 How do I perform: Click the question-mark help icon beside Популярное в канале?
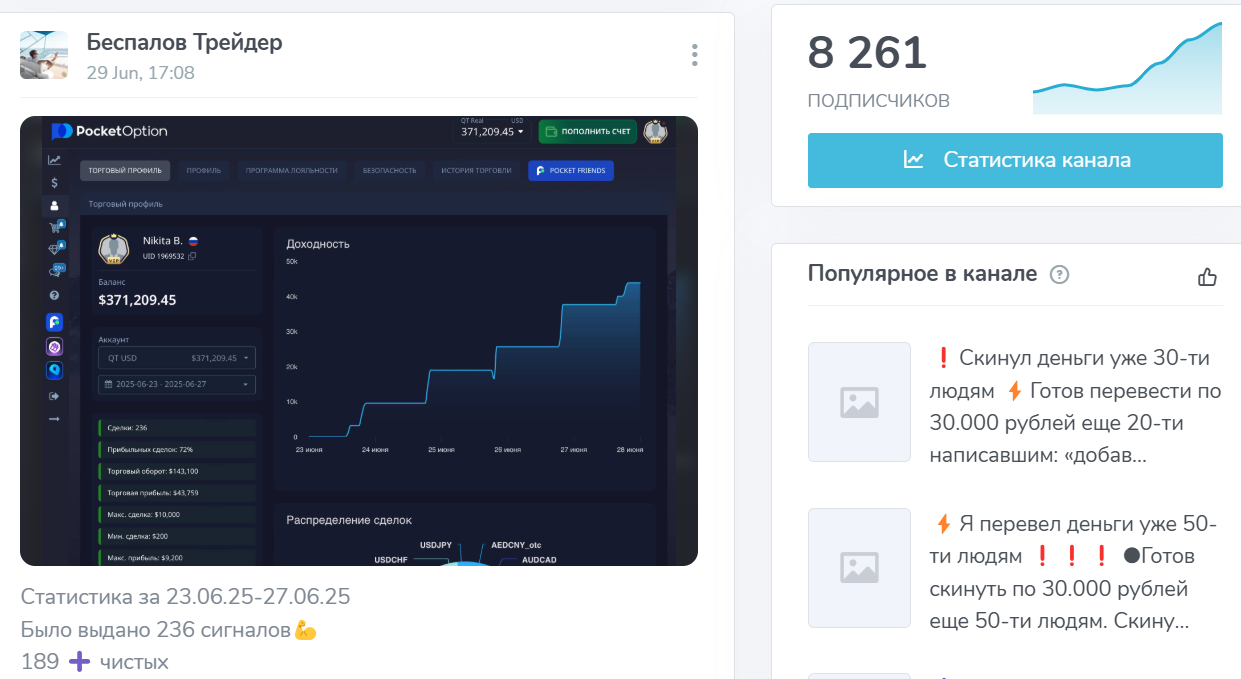click(x=1060, y=275)
